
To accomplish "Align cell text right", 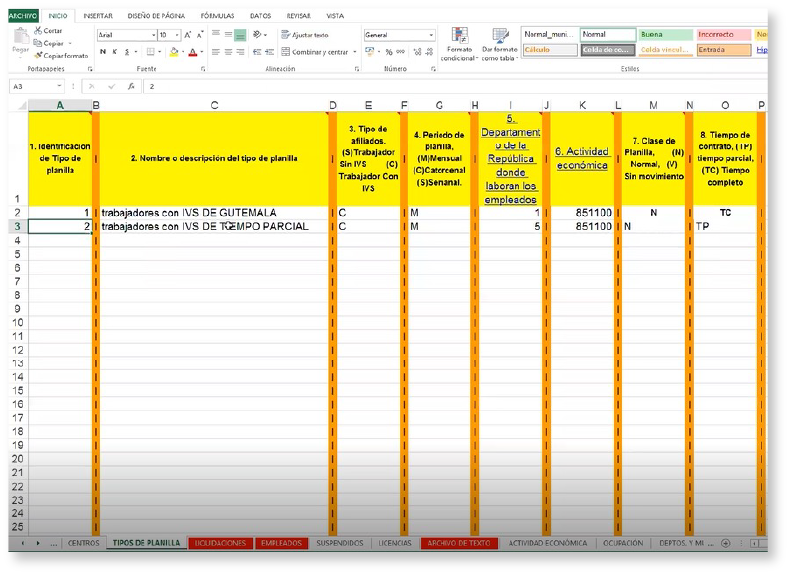I will pyautogui.click(x=240, y=52).
